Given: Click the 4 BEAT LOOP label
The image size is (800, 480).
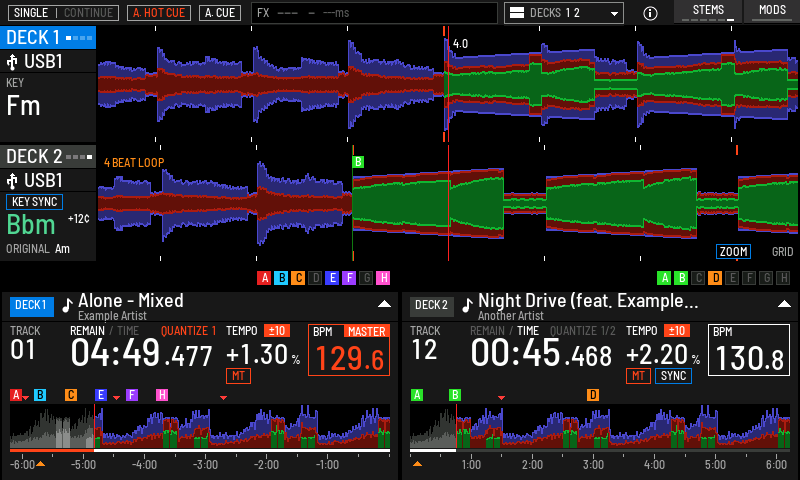Looking at the screenshot, I should click(x=134, y=163).
